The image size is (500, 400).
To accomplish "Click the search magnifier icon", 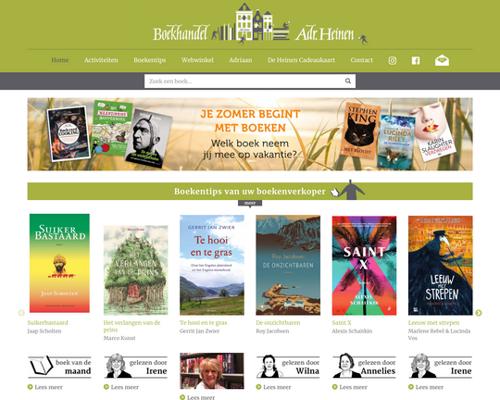I will click(348, 81).
